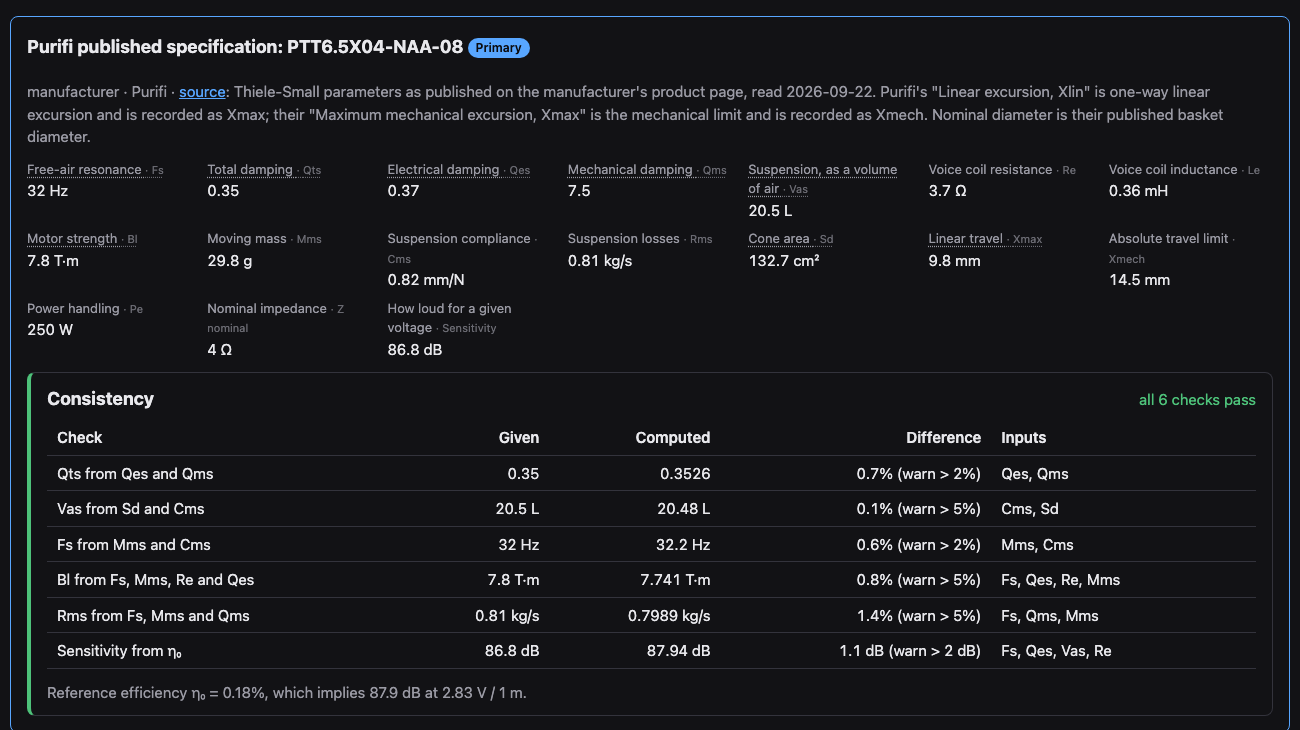Viewport: 1300px width, 730px height.
Task: Click the "Computed" column header
Action: pos(673,438)
